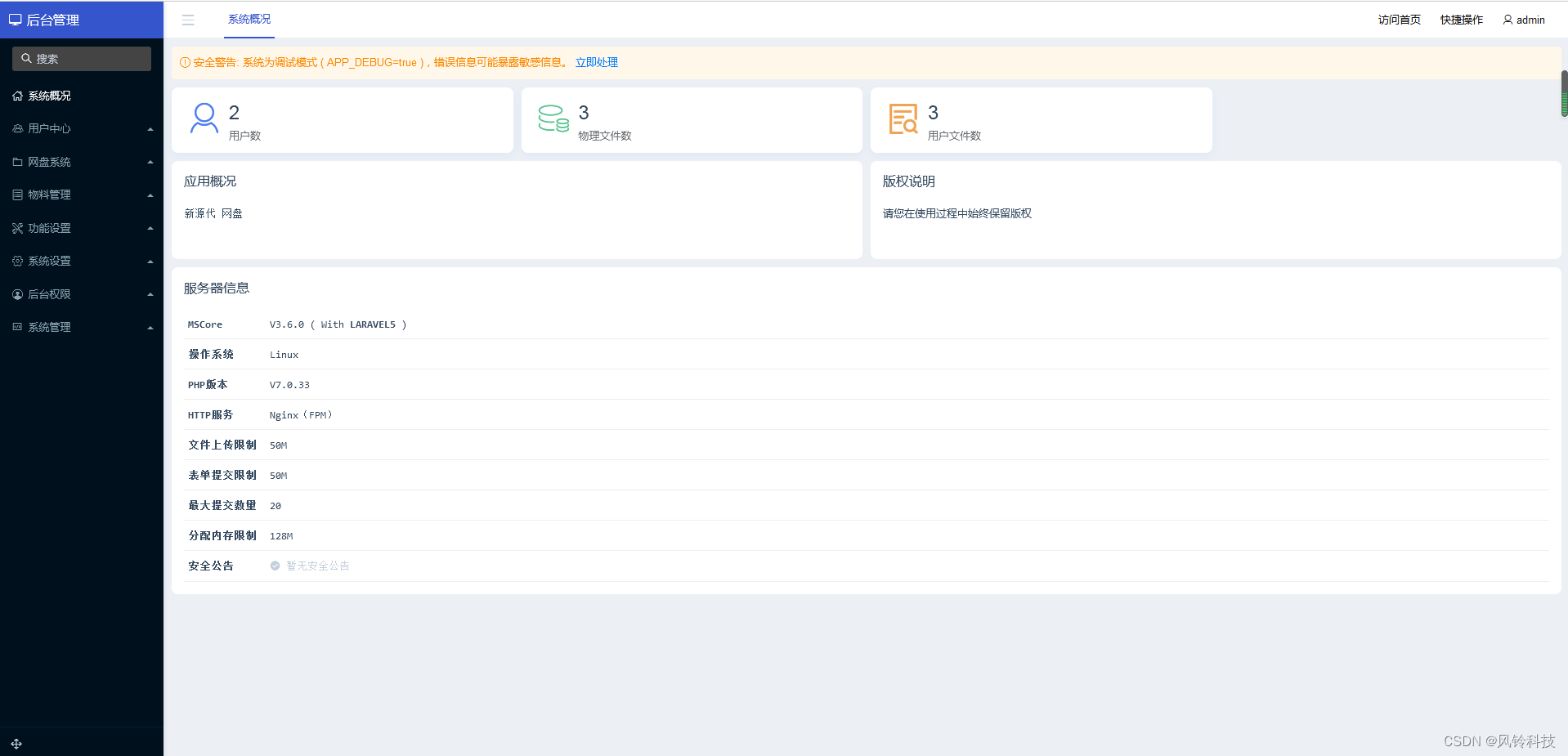This screenshot has height=756, width=1568.
Task: Click the 最大提交数量 value 20
Action: (x=276, y=506)
